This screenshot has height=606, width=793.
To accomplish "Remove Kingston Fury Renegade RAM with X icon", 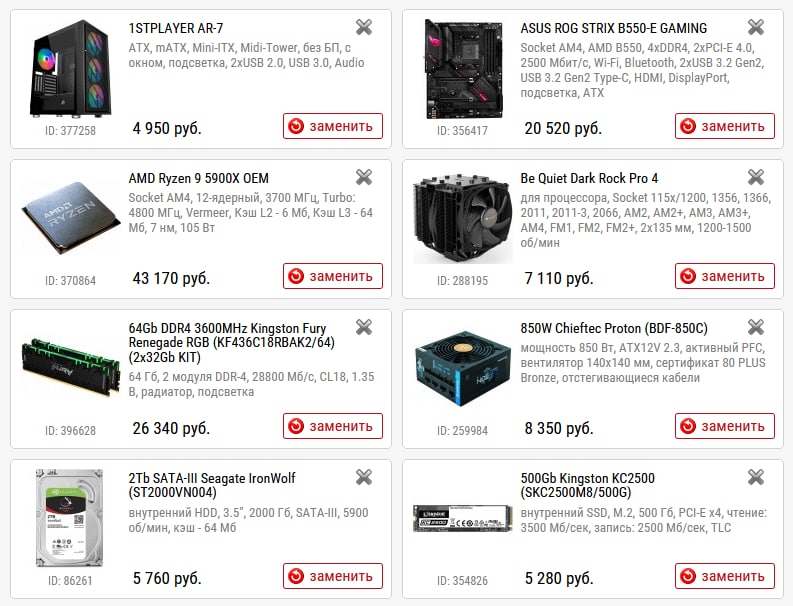I will [x=364, y=327].
